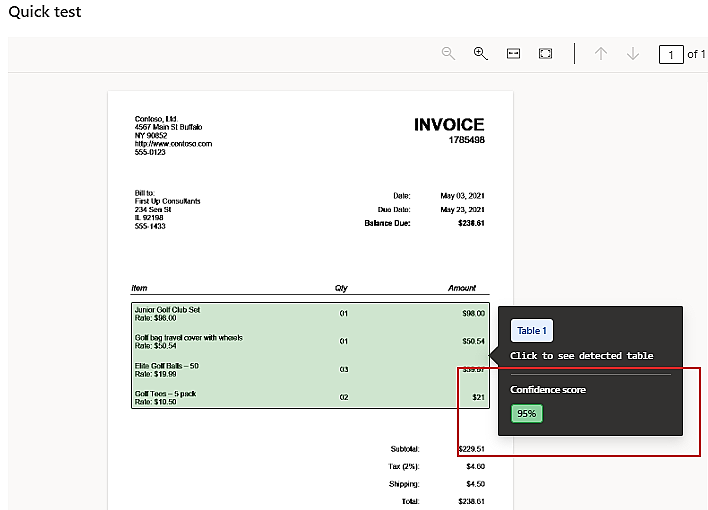708x510 pixels.
Task: Click the Subtotal value $229.51
Action: tap(470, 449)
